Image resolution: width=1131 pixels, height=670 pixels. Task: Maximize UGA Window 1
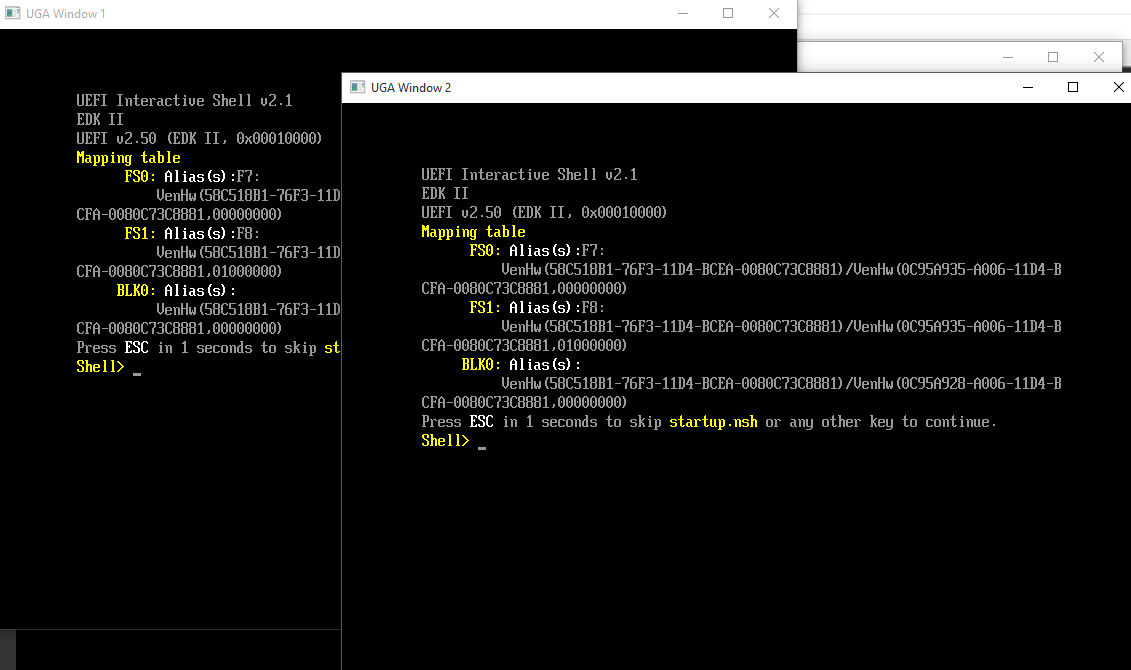[728, 13]
